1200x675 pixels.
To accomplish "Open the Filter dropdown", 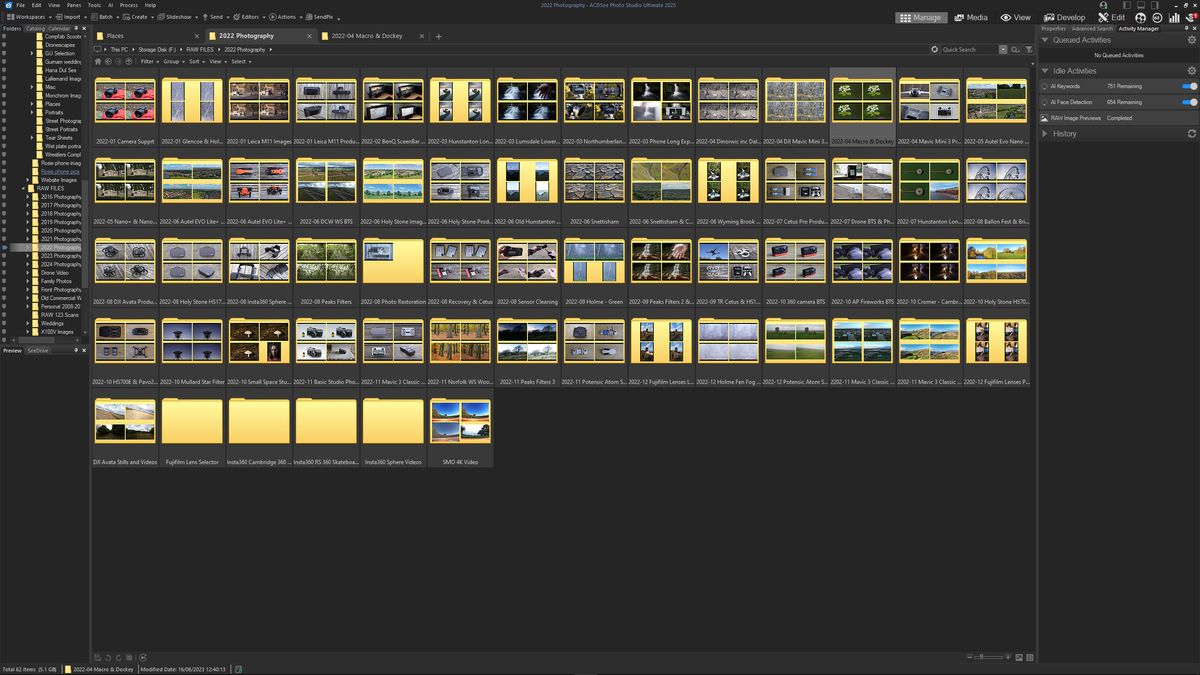I will [148, 61].
